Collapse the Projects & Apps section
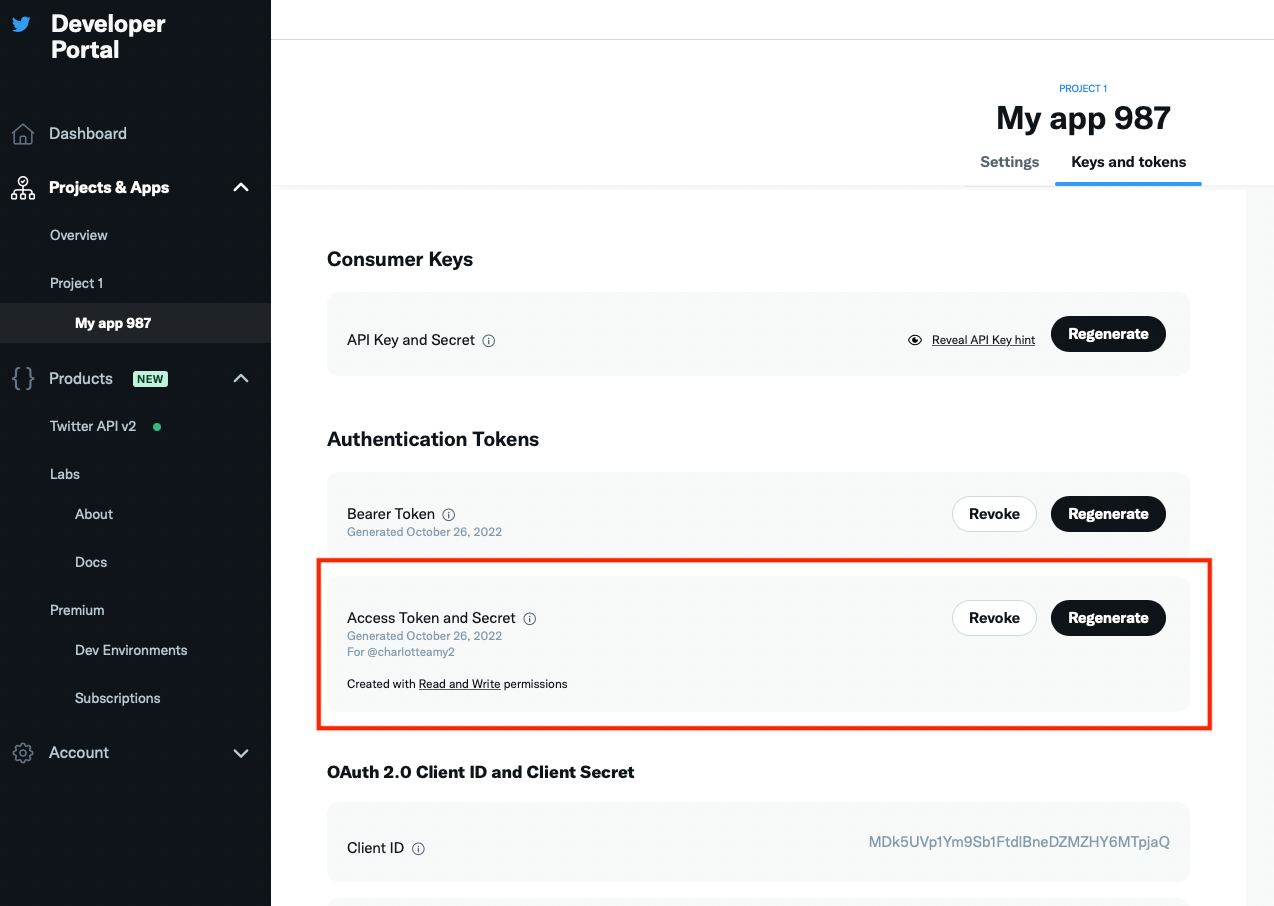Screen dimensions: 1274x906 click(x=241, y=188)
